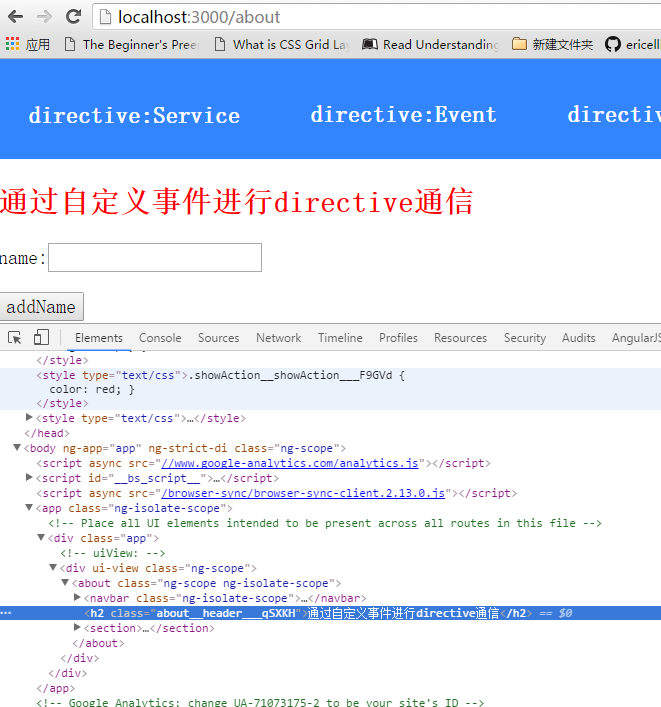
Task: Open the google-analytics analytics.js link
Action: 290,463
